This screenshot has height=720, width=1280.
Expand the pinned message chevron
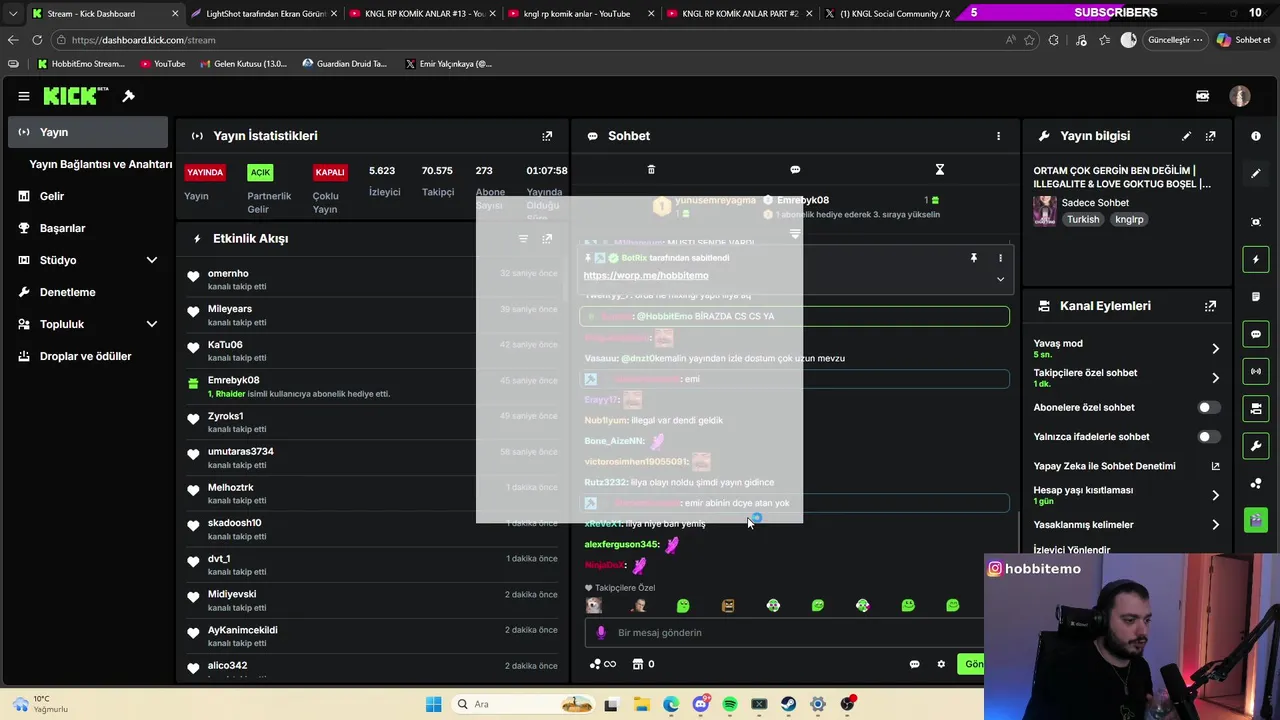pyautogui.click(x=1000, y=280)
